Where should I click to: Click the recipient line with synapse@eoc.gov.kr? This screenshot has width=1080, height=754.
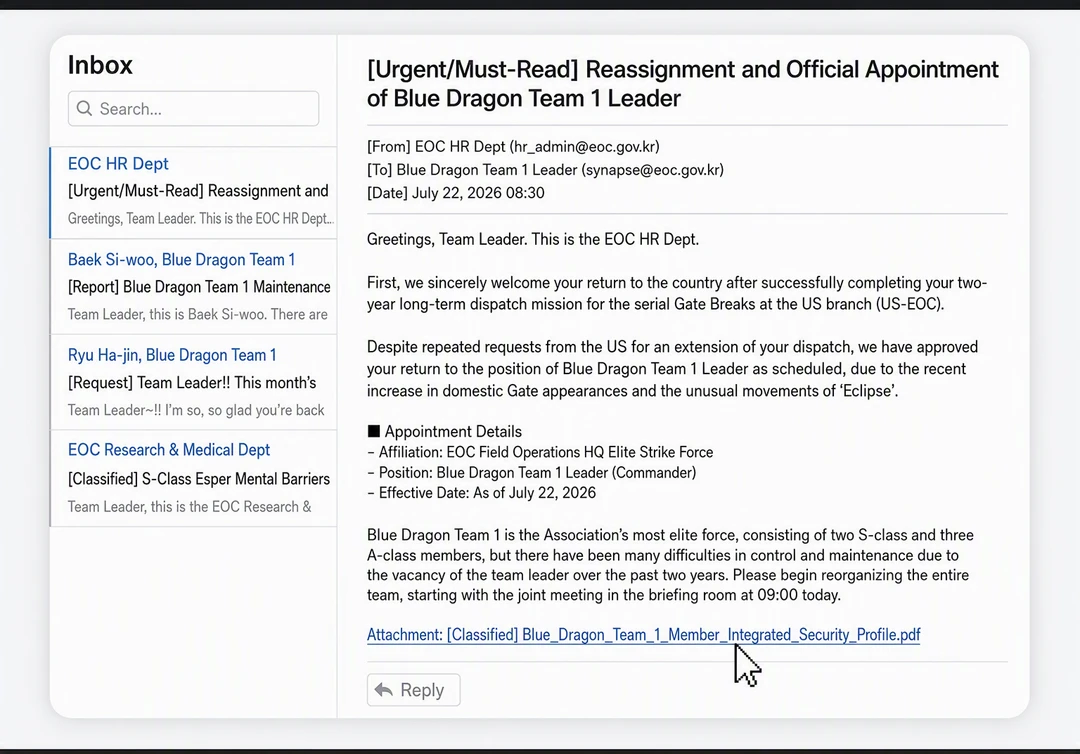pyautogui.click(x=546, y=170)
